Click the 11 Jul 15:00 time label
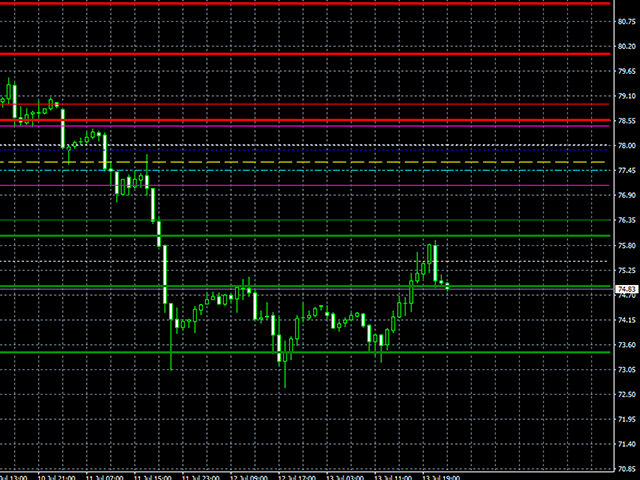Screen dimensions: 640x480 [x=153, y=477]
